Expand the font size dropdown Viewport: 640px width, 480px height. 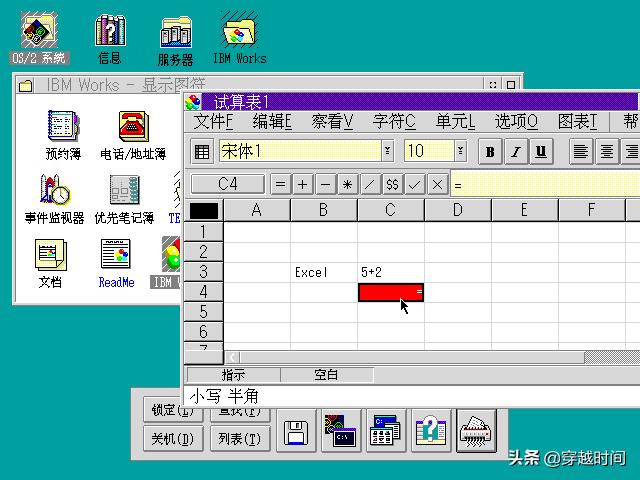point(460,151)
